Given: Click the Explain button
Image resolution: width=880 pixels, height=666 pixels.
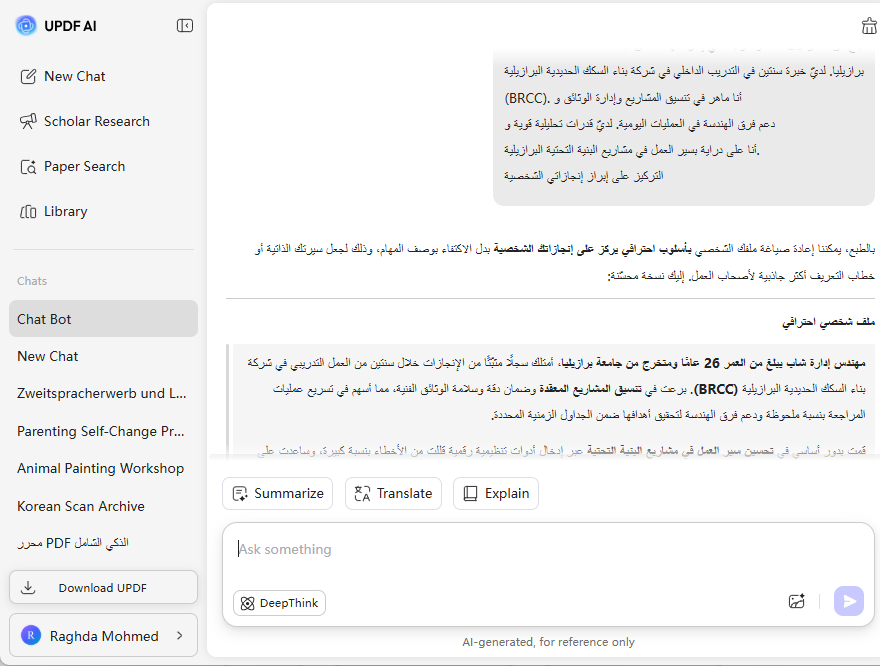Looking at the screenshot, I should pos(496,493).
